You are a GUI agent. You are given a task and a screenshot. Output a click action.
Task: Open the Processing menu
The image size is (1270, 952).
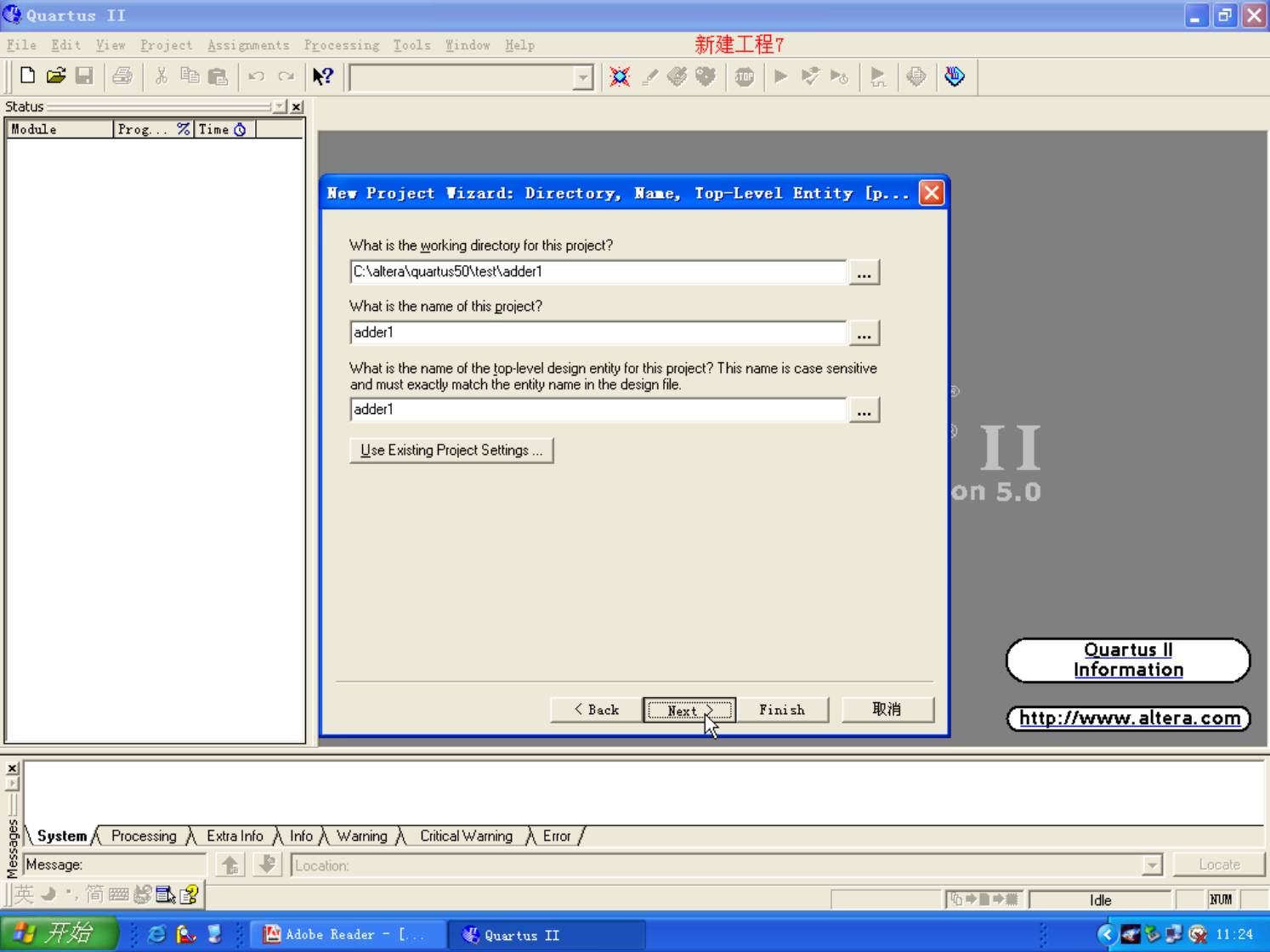(x=342, y=45)
